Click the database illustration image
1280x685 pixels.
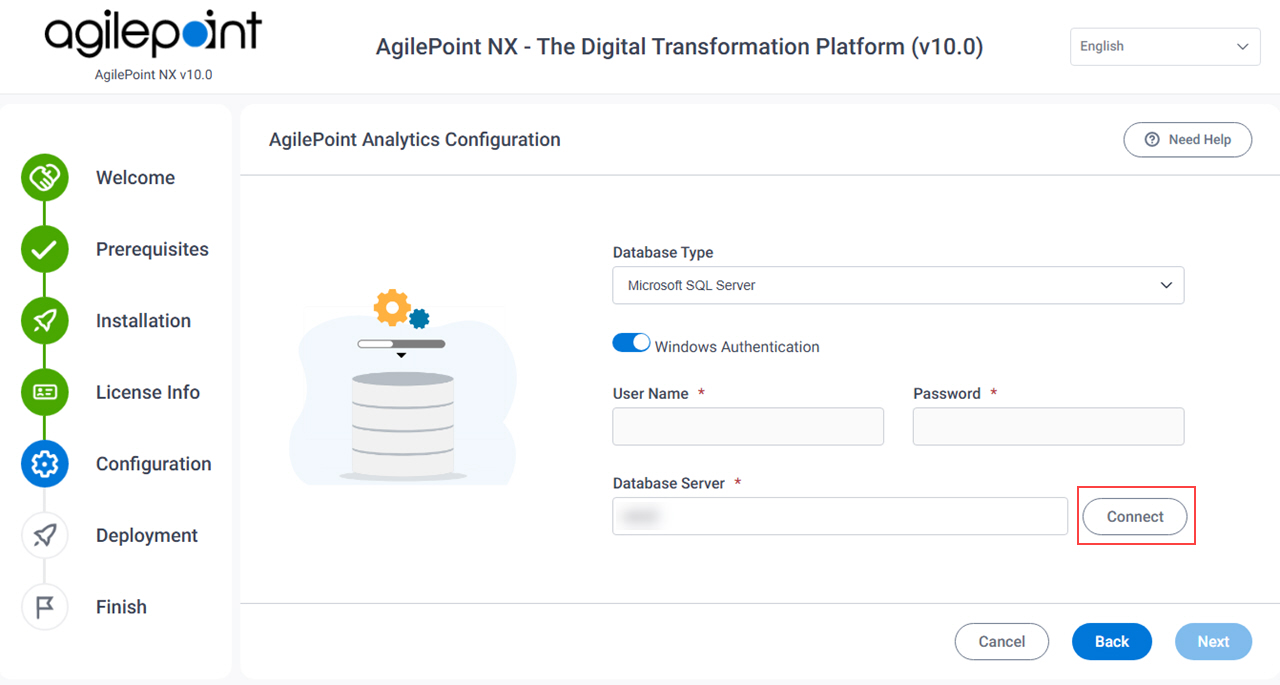pos(403,388)
